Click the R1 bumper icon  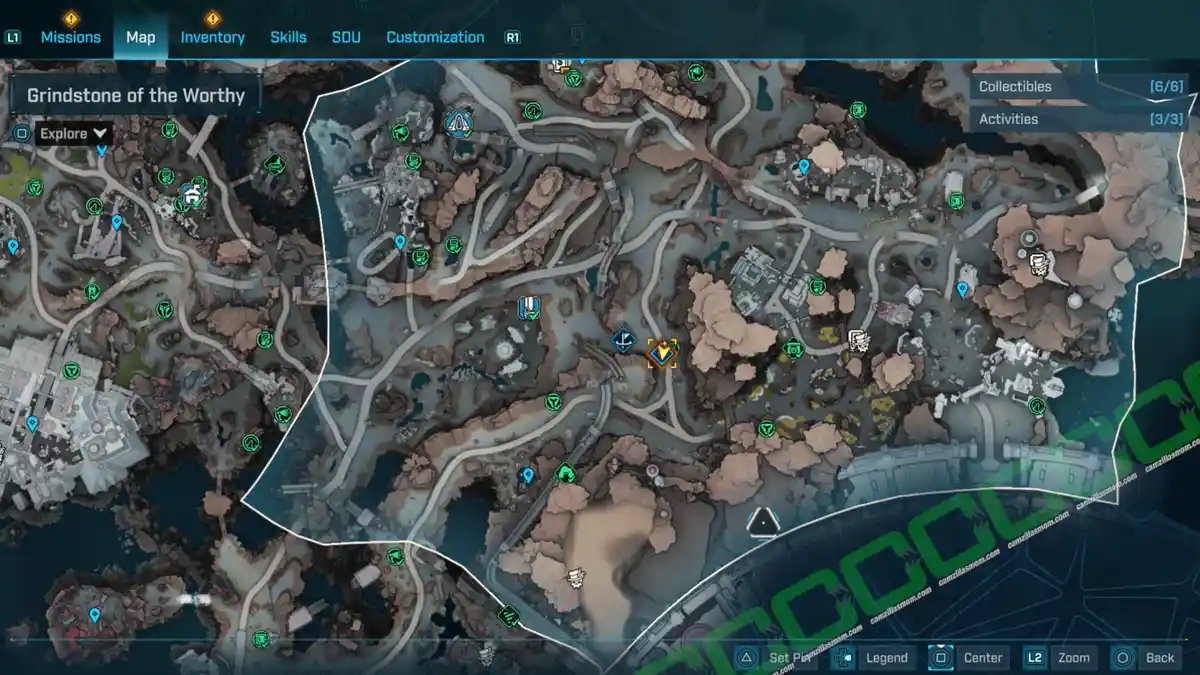[513, 38]
